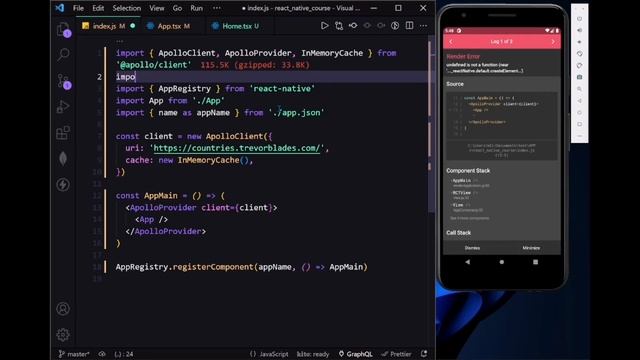
Task: Open the Search view in activity bar
Action: pyautogui.click(x=63, y=54)
